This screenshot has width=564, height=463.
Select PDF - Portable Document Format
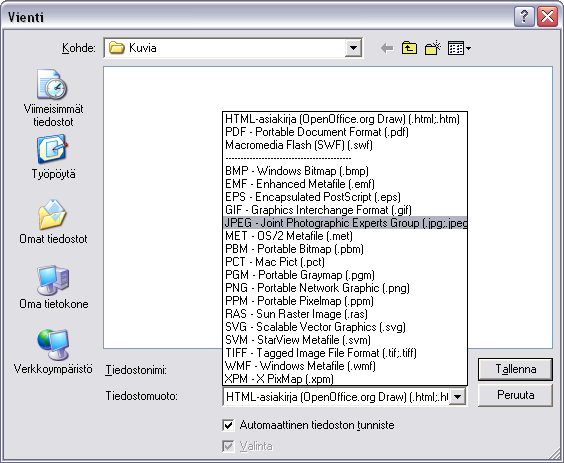pos(345,132)
